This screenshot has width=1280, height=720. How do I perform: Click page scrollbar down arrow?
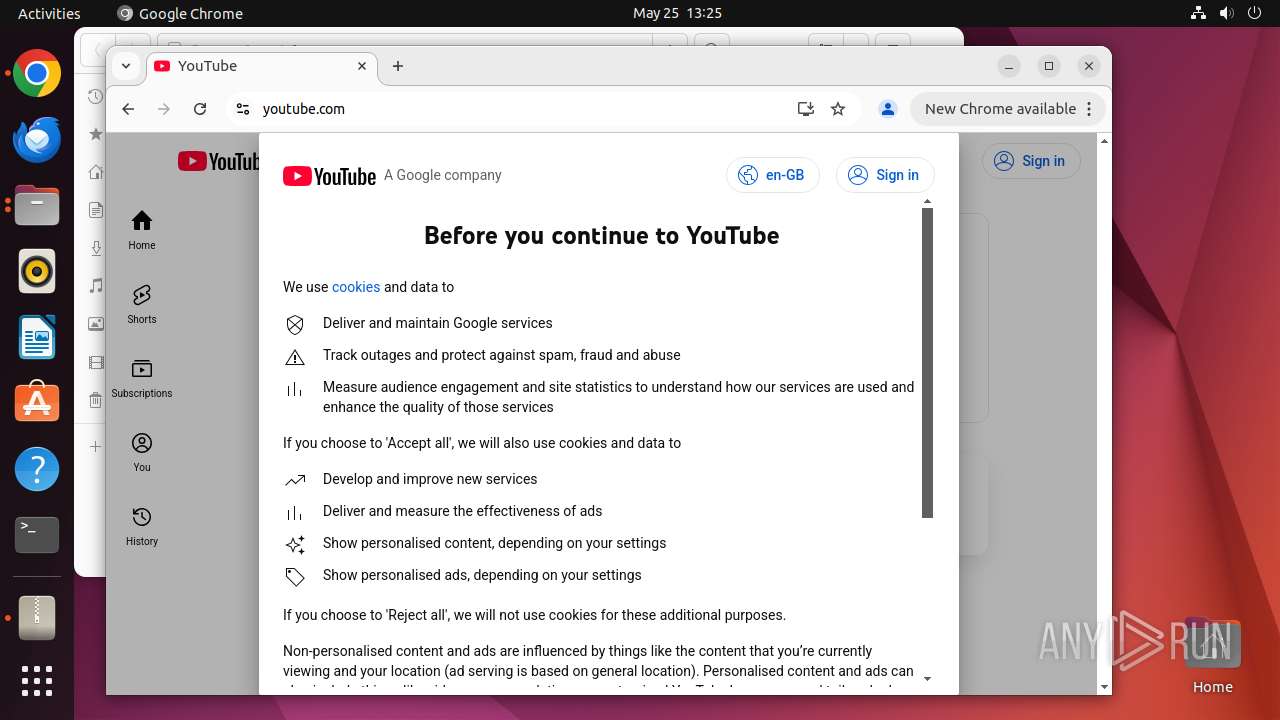(x=1104, y=687)
